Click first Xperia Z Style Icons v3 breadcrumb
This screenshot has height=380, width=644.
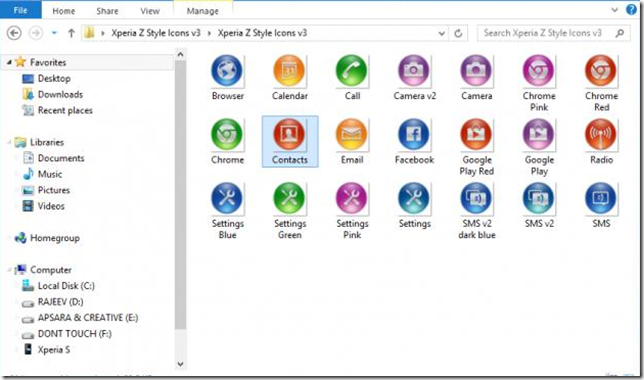156,33
